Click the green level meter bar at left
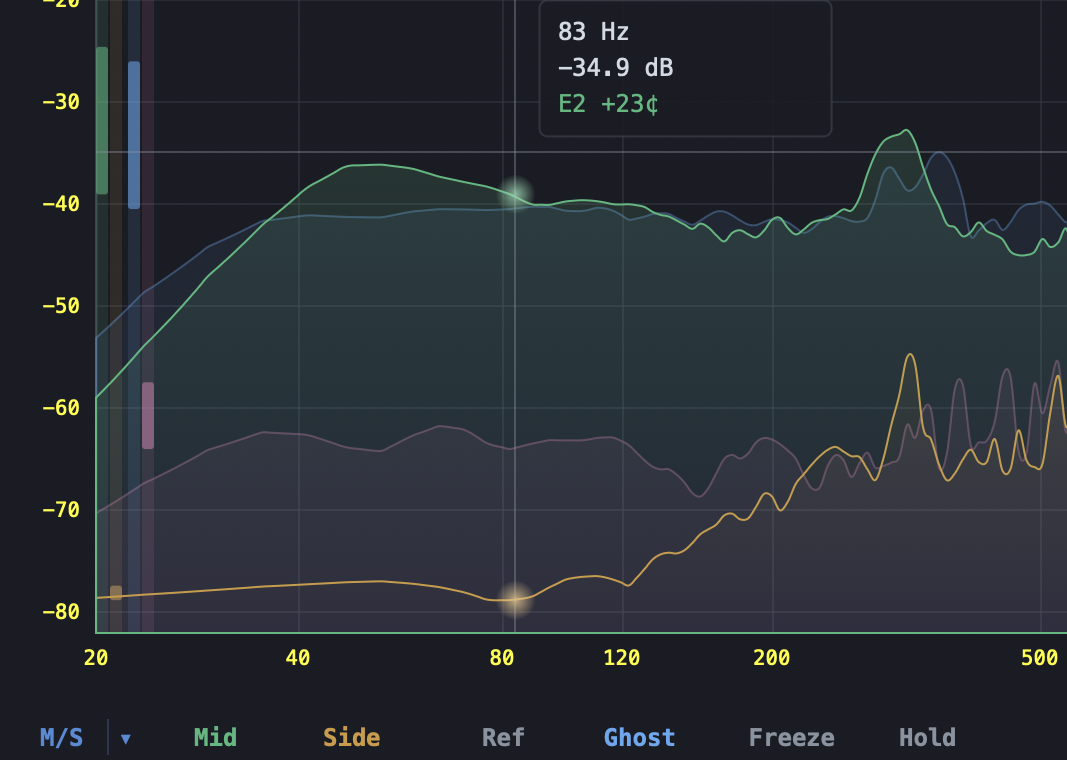Viewport: 1067px width, 760px height. pos(100,120)
